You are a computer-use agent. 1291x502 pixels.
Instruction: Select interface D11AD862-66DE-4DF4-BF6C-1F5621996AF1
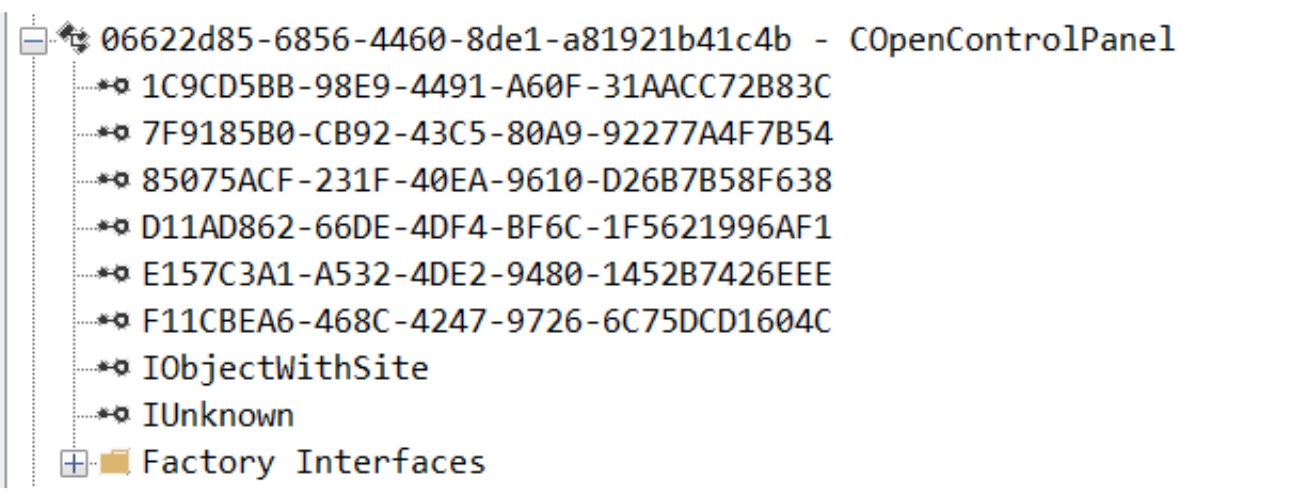[x=486, y=228]
